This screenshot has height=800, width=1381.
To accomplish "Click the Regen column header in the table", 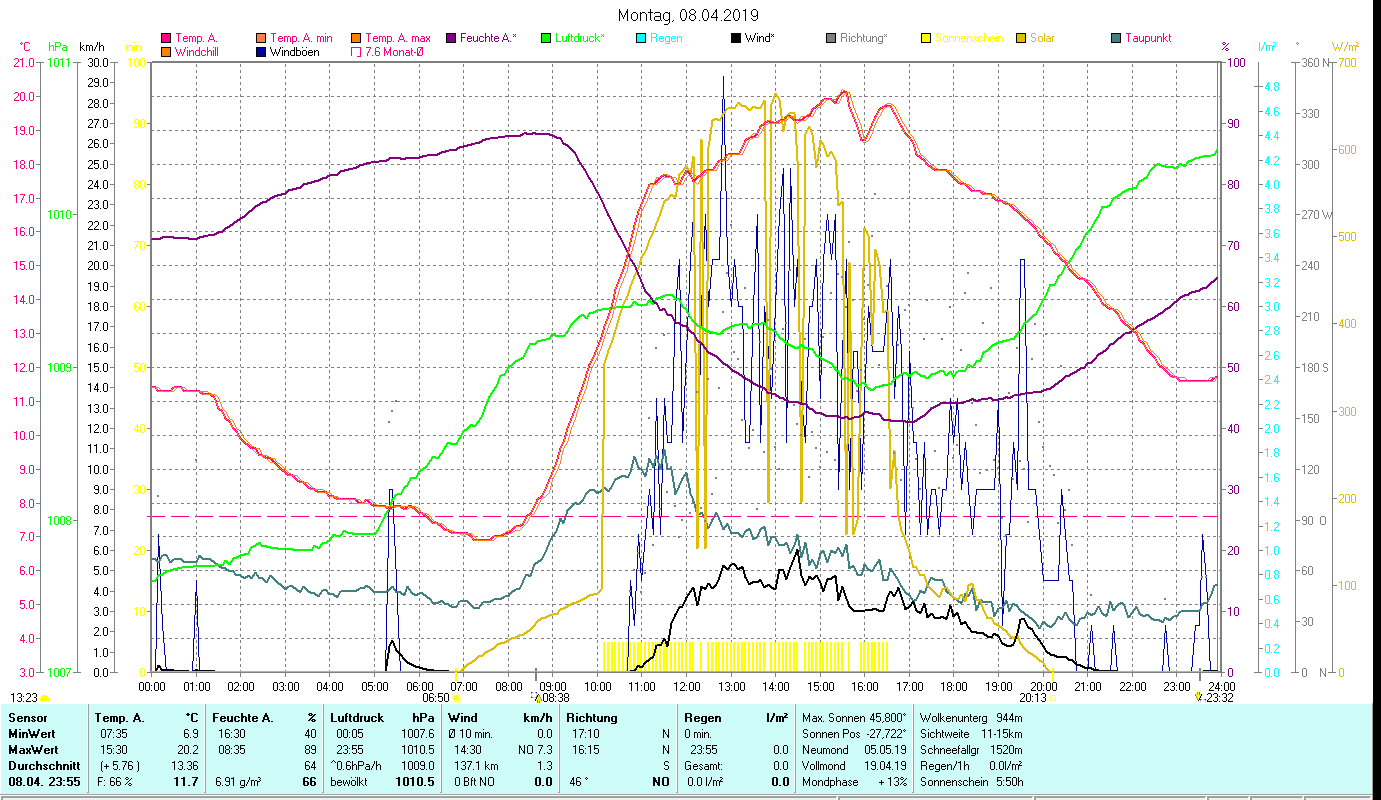I will click(703, 718).
